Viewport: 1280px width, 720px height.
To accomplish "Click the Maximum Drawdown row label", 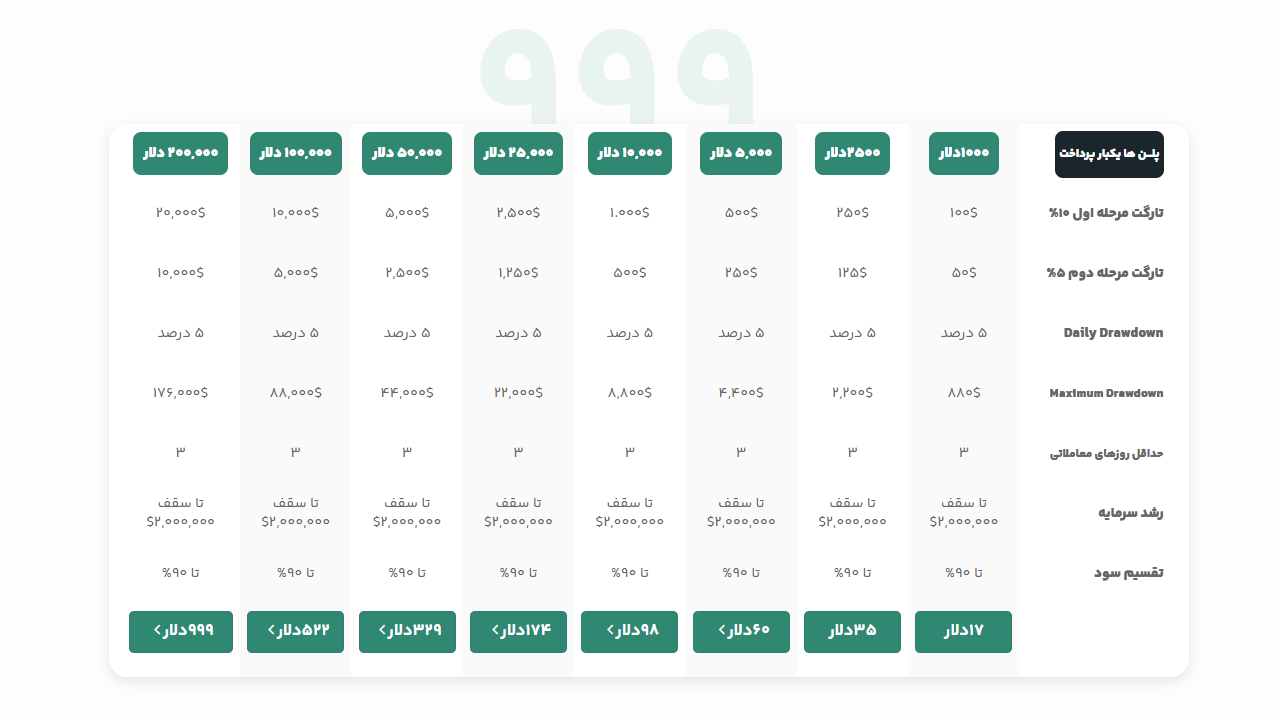I will coord(1106,393).
